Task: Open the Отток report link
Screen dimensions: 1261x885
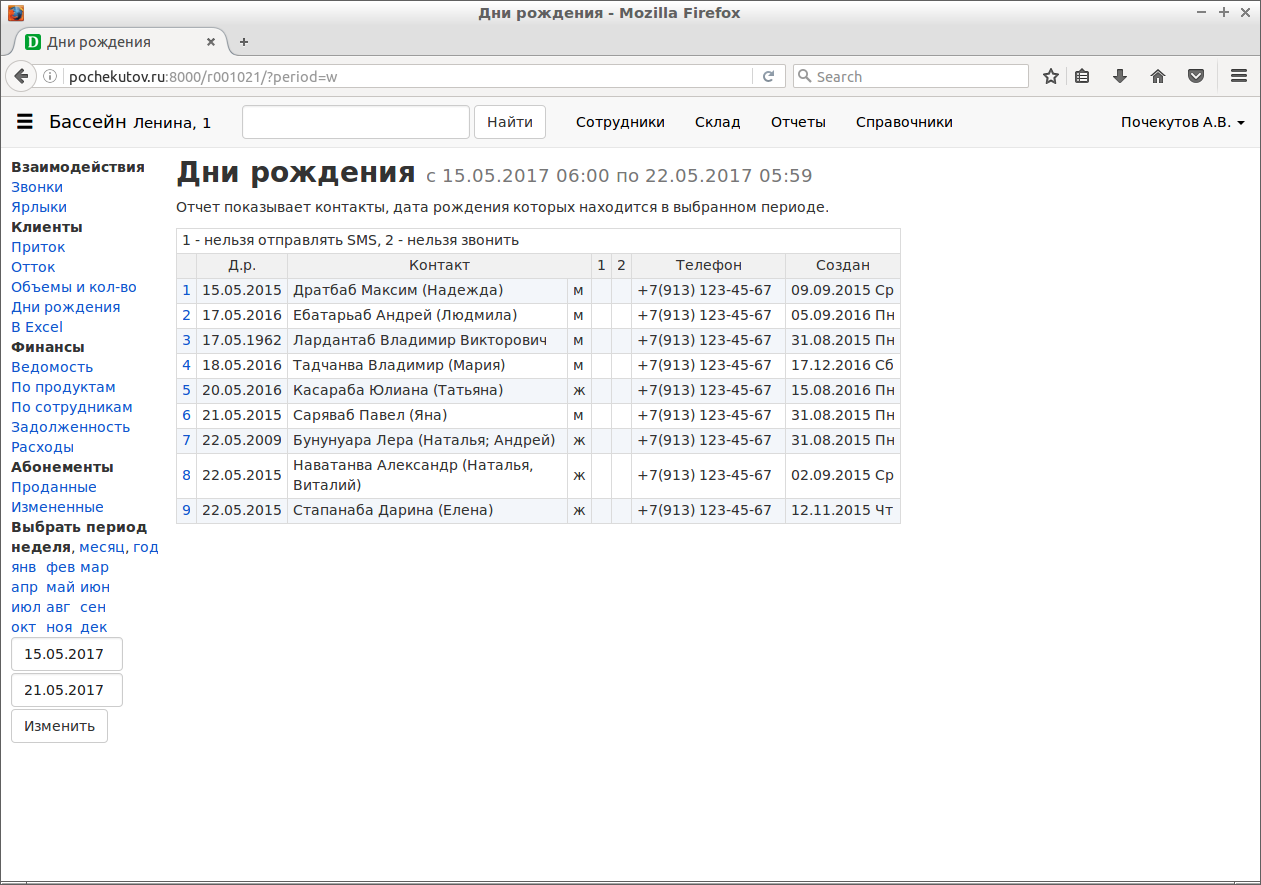Action: pos(33,267)
